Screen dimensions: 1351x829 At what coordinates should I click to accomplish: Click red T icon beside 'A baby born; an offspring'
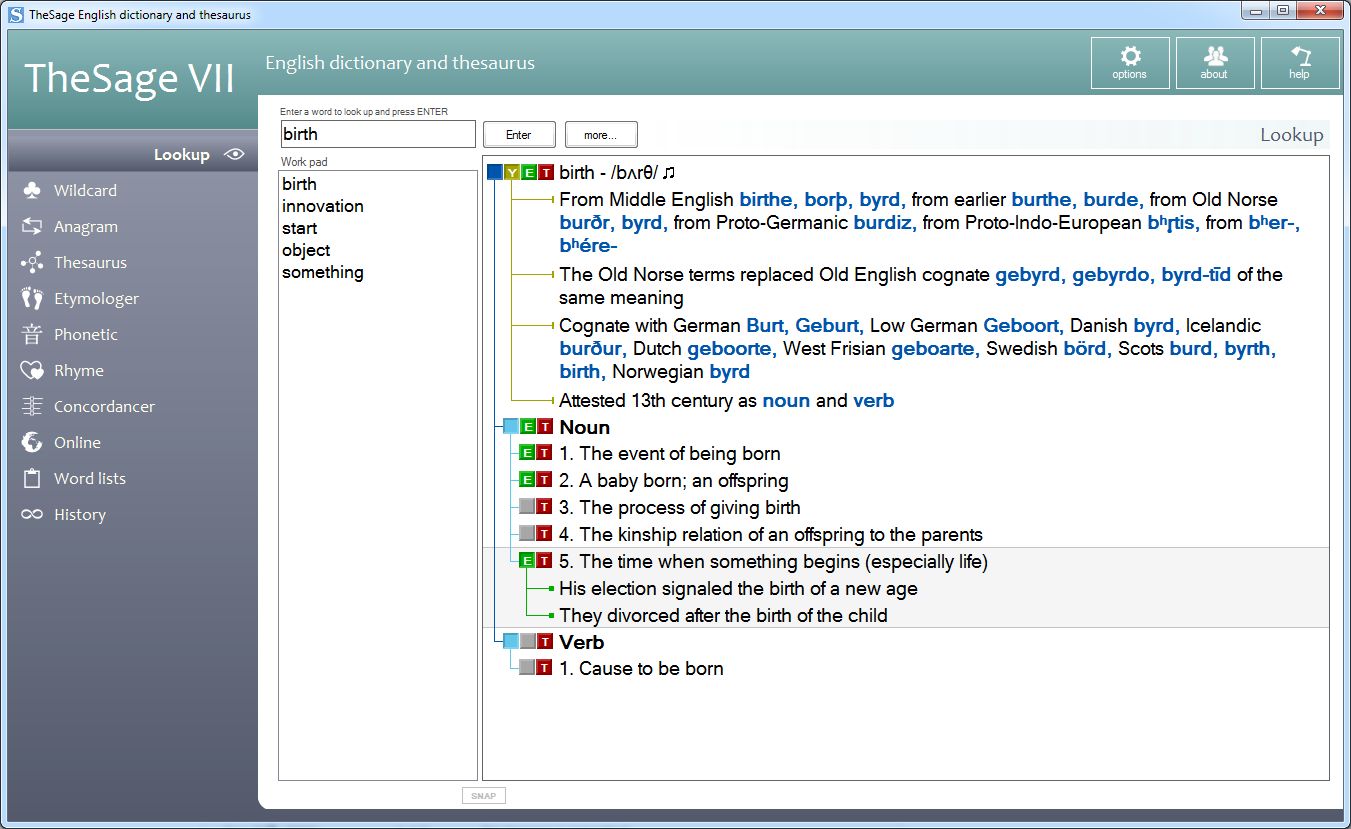click(x=544, y=480)
